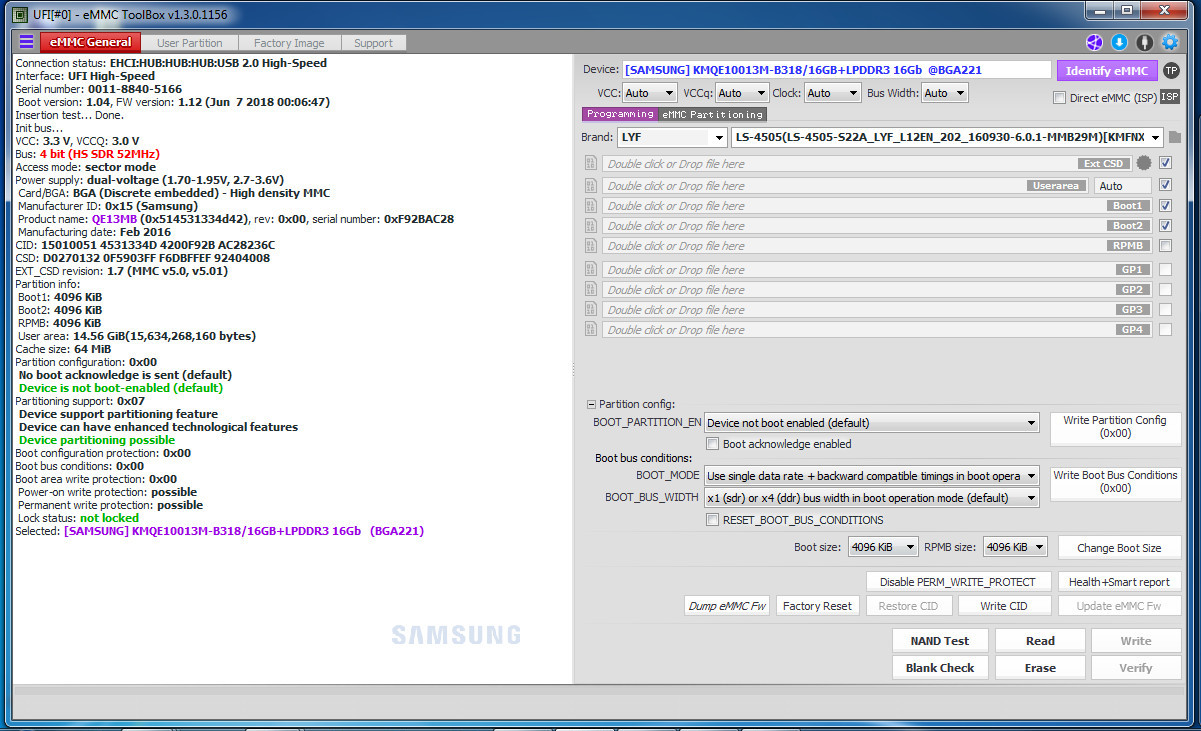Click the Factory Reset button
Image resolution: width=1201 pixels, height=731 pixels.
[x=817, y=606]
